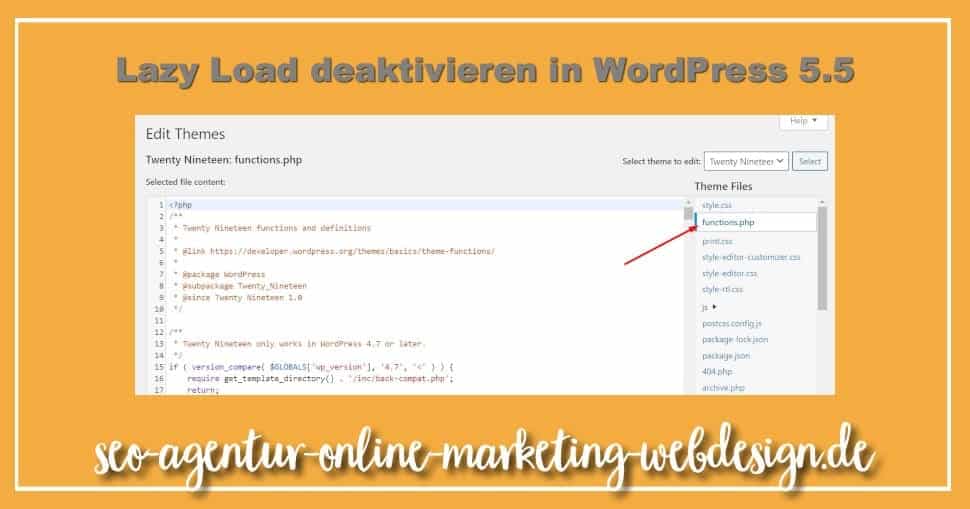This screenshot has width=970, height=509.
Task: Open postcss.config.js file
Action: pos(731,323)
